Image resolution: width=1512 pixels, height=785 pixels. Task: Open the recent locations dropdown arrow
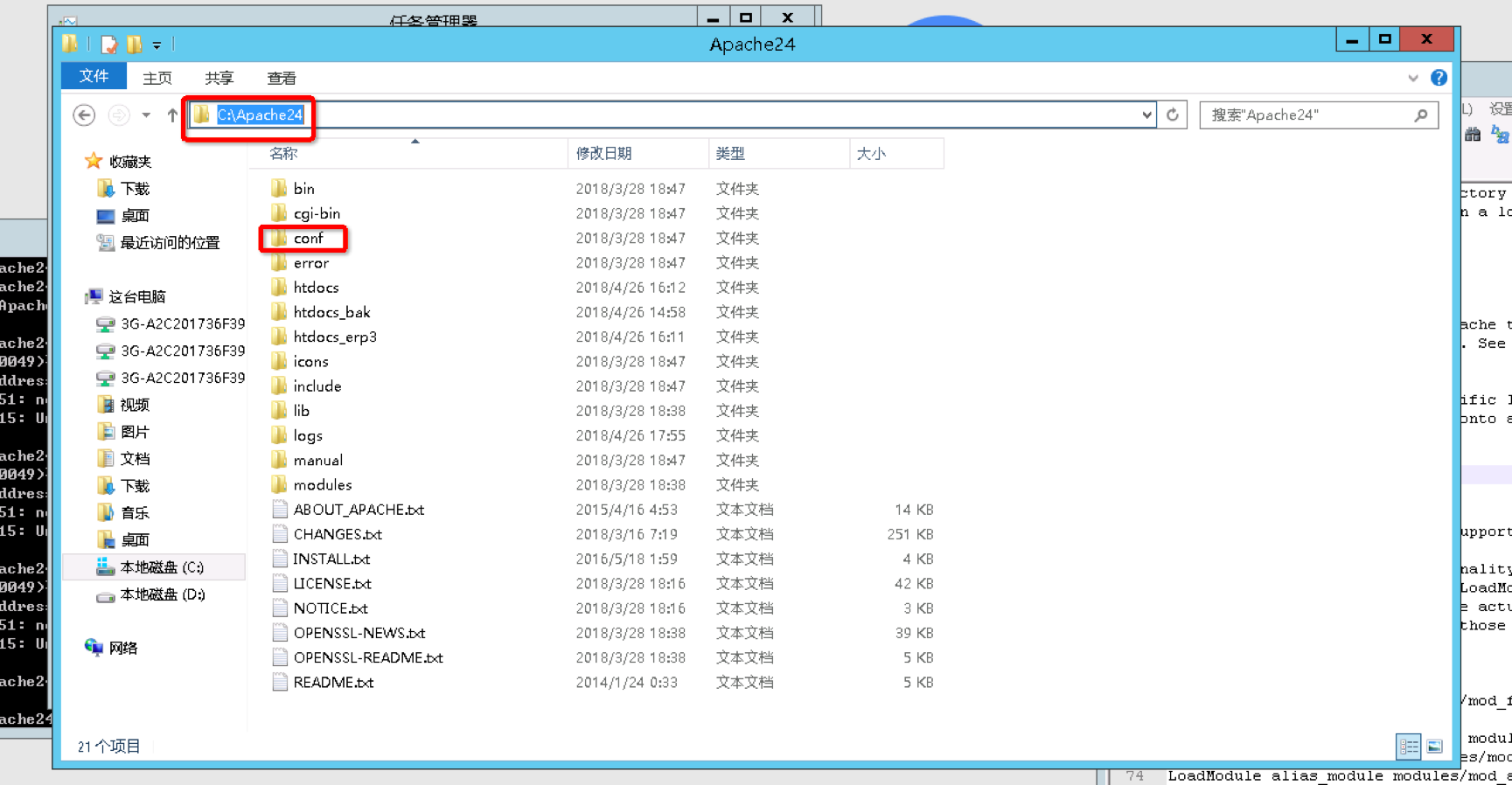146,115
